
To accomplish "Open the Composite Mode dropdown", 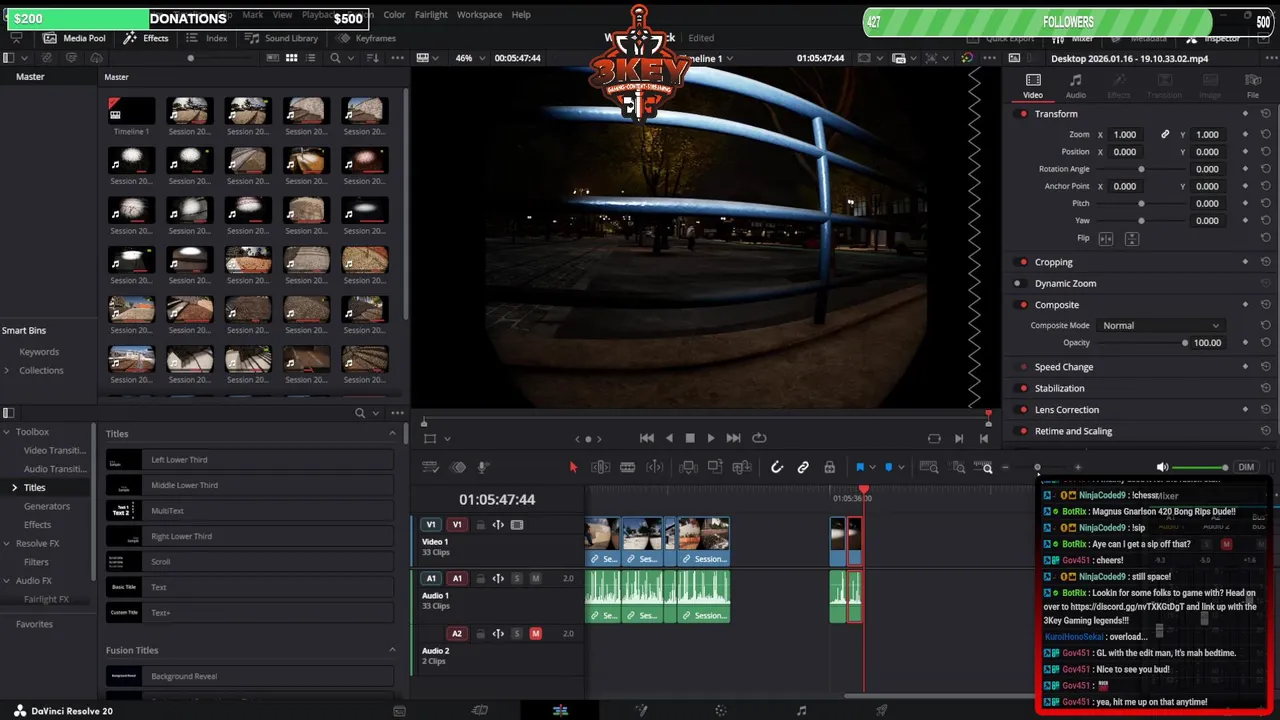I will coord(1161,325).
